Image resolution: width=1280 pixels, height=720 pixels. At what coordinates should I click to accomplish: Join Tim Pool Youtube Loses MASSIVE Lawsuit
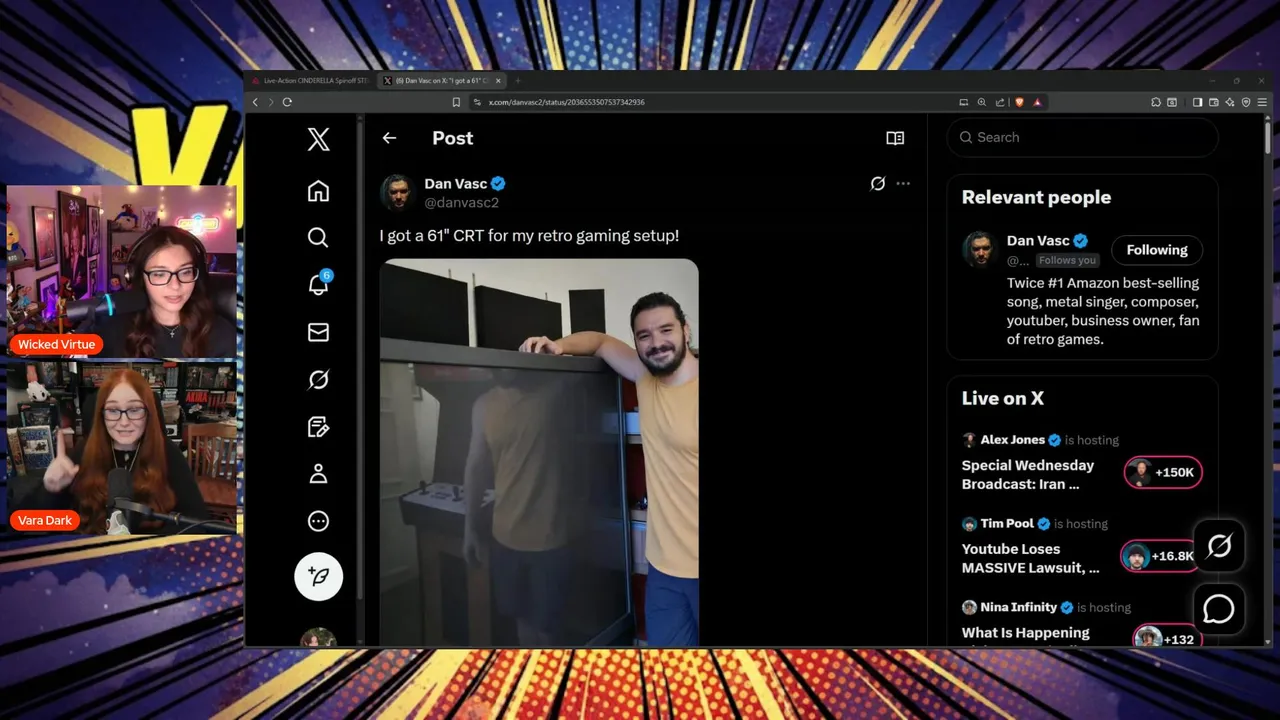point(1030,558)
